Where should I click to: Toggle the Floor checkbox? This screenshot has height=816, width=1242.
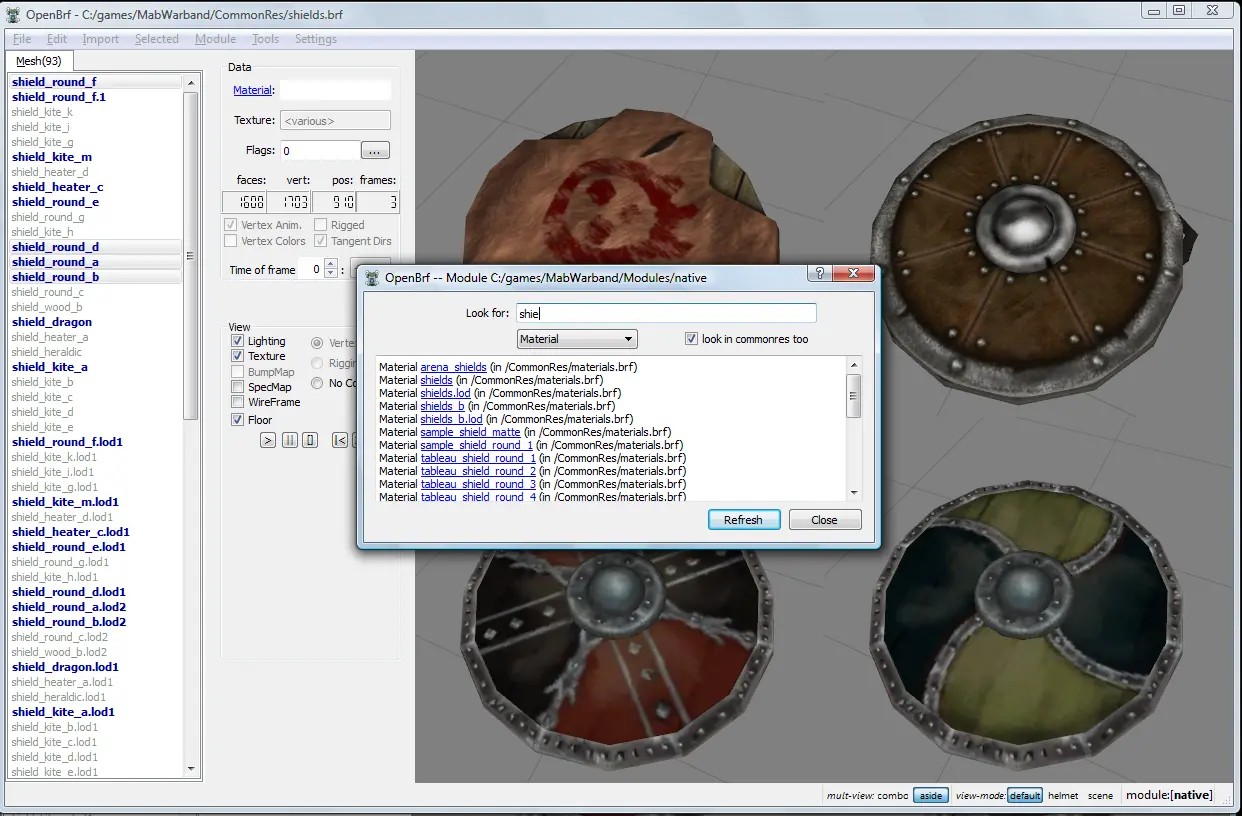click(238, 420)
